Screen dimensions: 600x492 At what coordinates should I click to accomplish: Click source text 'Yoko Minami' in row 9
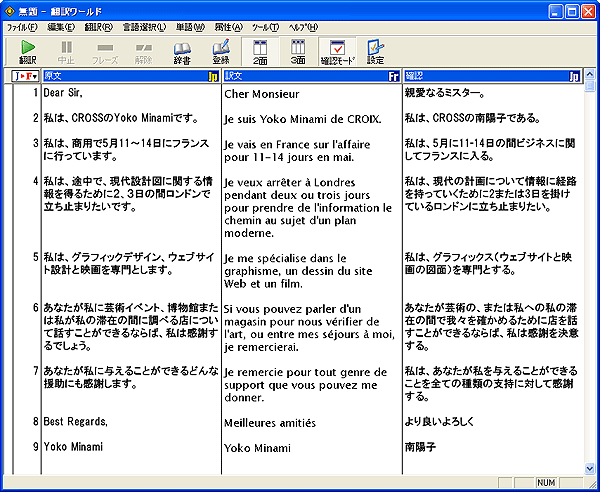[x=73, y=447]
